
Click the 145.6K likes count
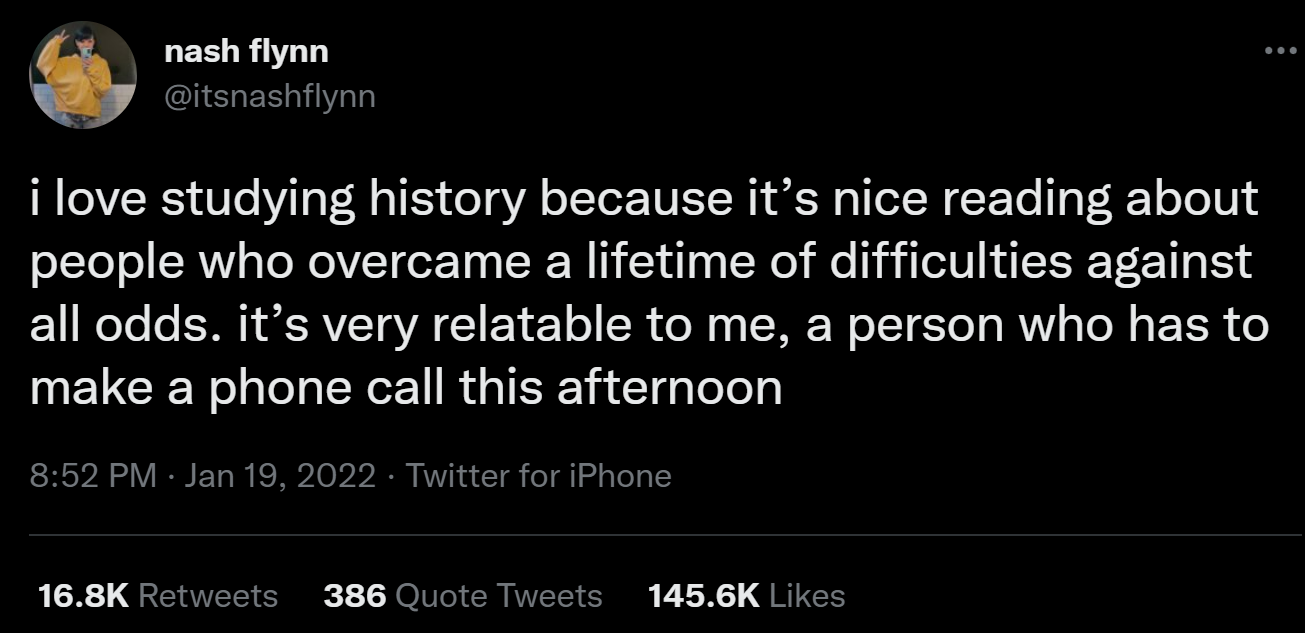point(704,596)
